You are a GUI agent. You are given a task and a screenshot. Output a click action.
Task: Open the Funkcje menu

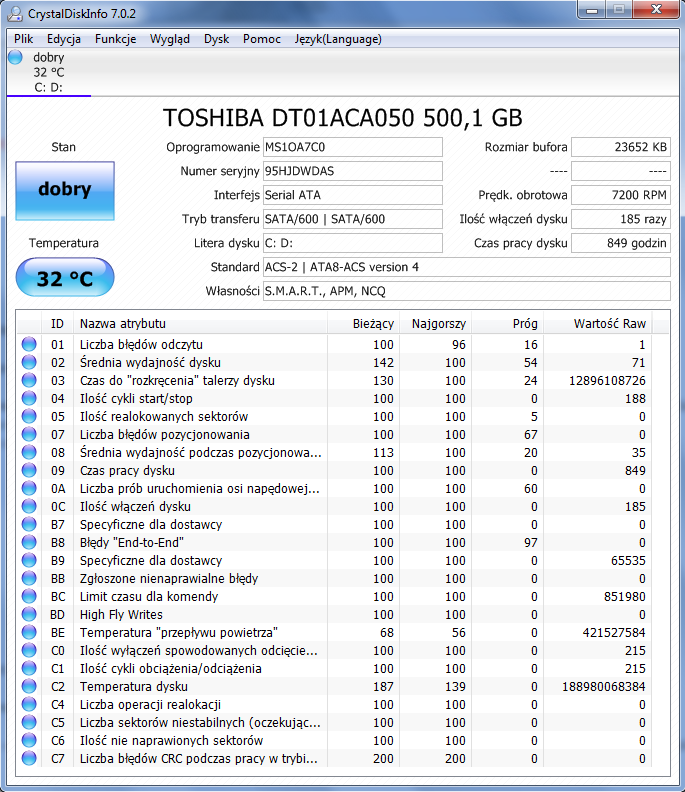(x=116, y=39)
